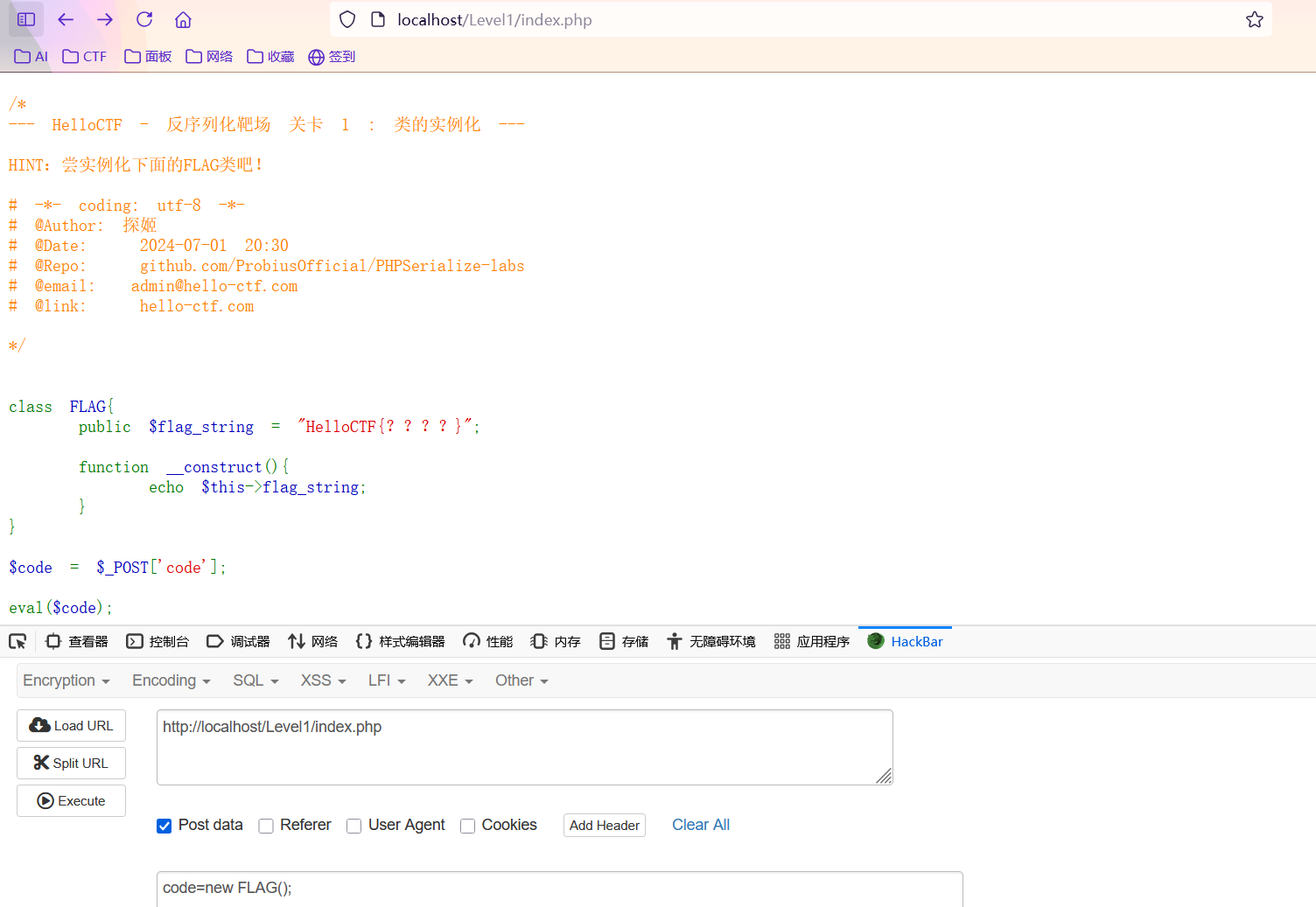Activate the element picker icon in devtools
The image size is (1316, 907).
click(17, 641)
